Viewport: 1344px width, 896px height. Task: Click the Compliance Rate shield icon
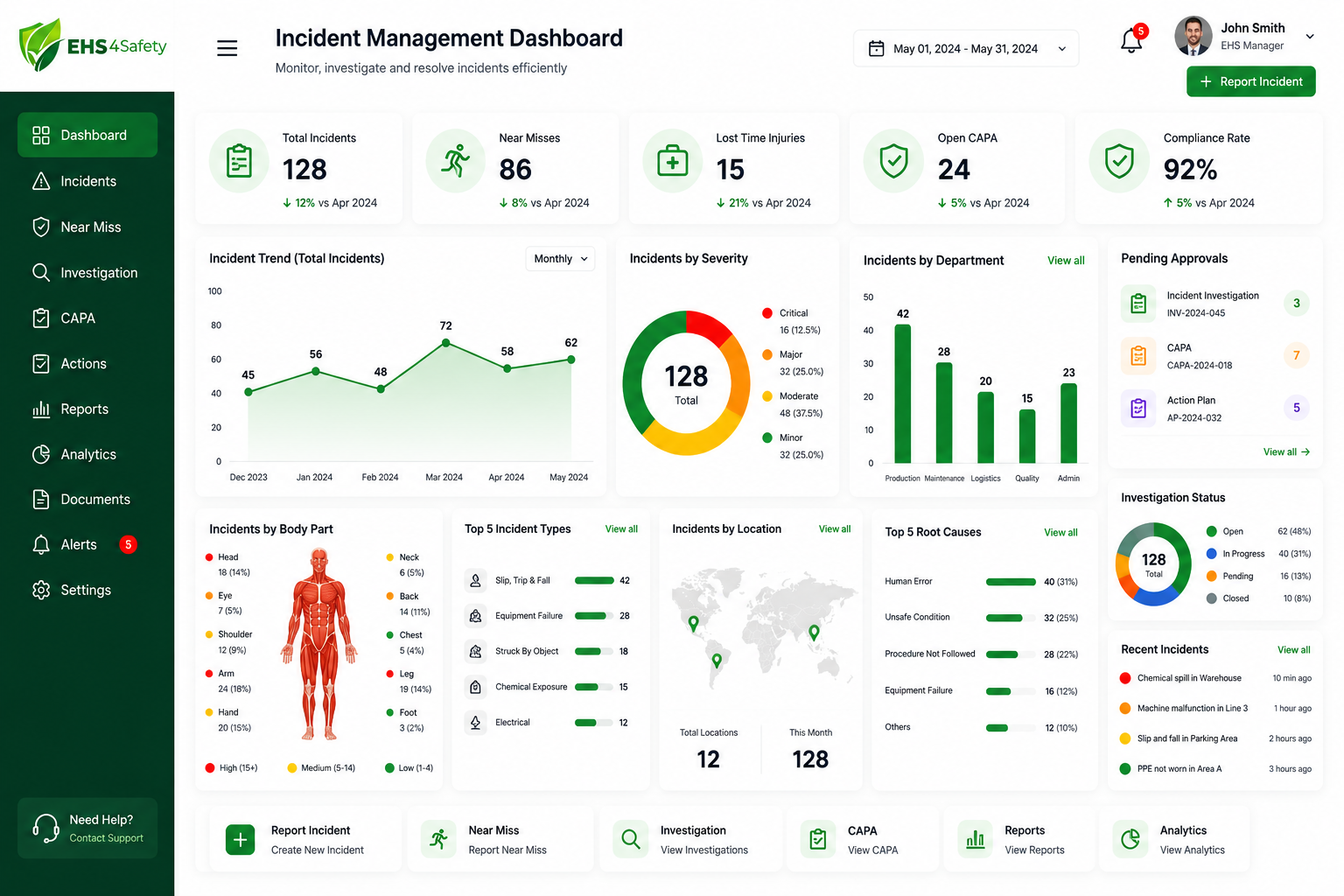(x=1119, y=161)
